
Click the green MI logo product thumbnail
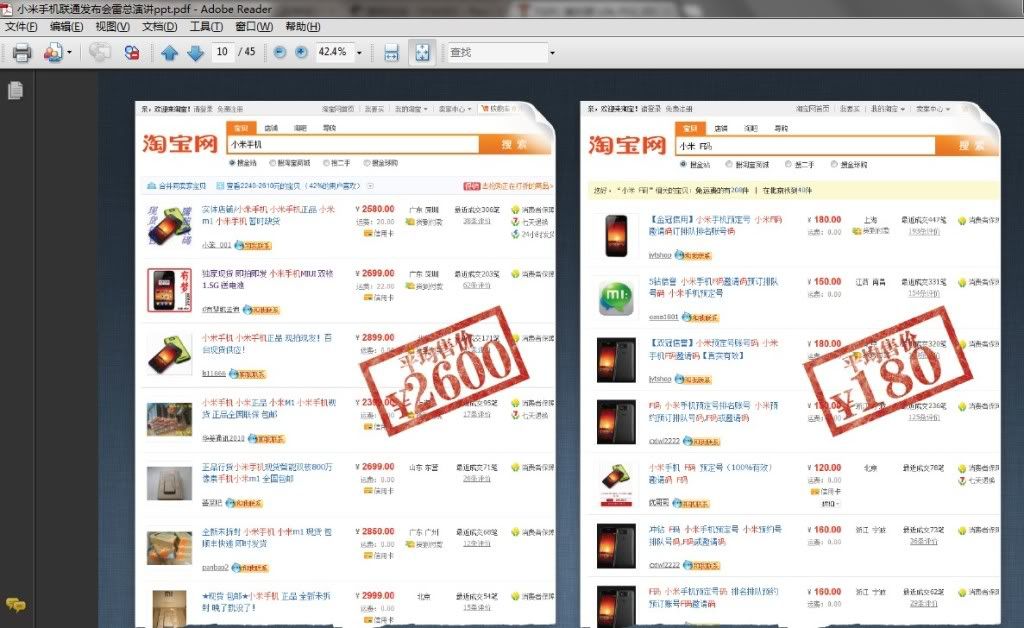click(x=616, y=299)
